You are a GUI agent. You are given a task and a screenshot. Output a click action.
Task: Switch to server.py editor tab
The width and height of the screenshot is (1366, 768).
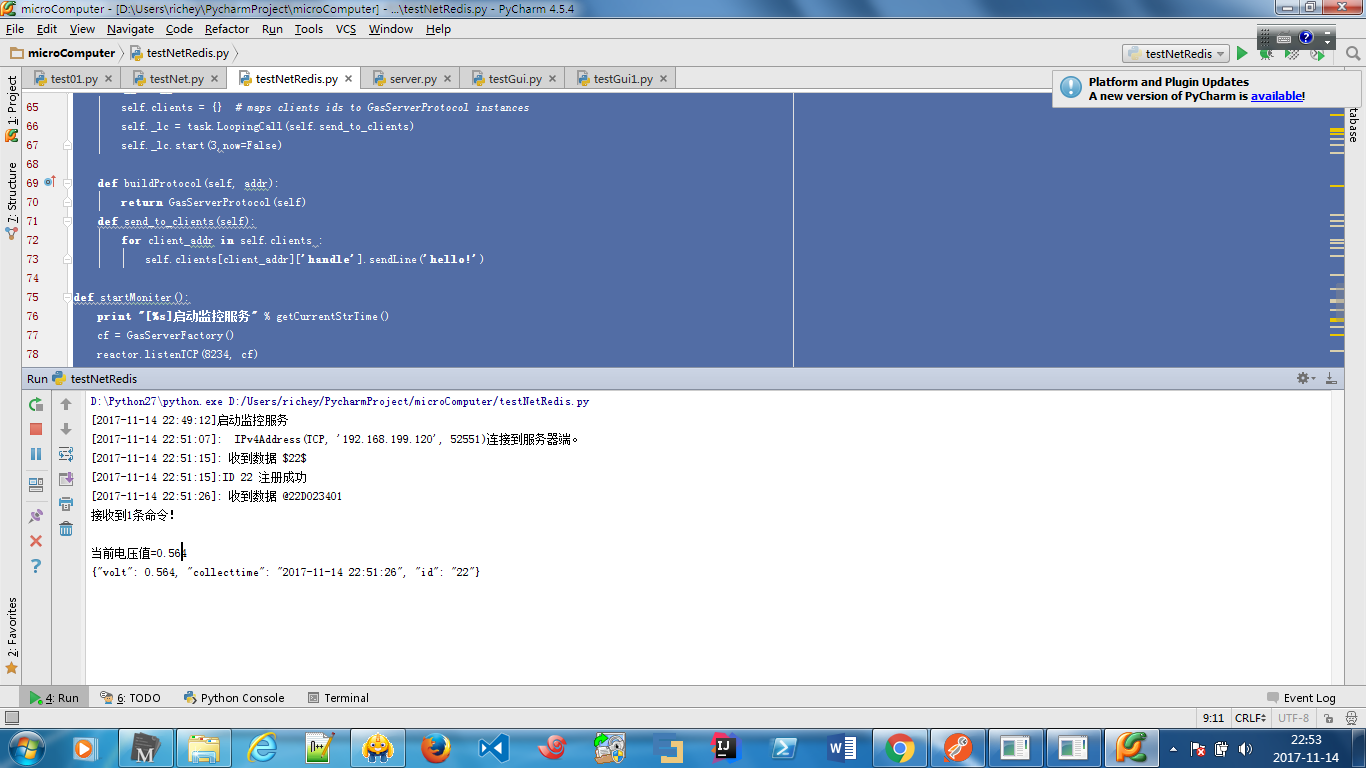click(413, 78)
